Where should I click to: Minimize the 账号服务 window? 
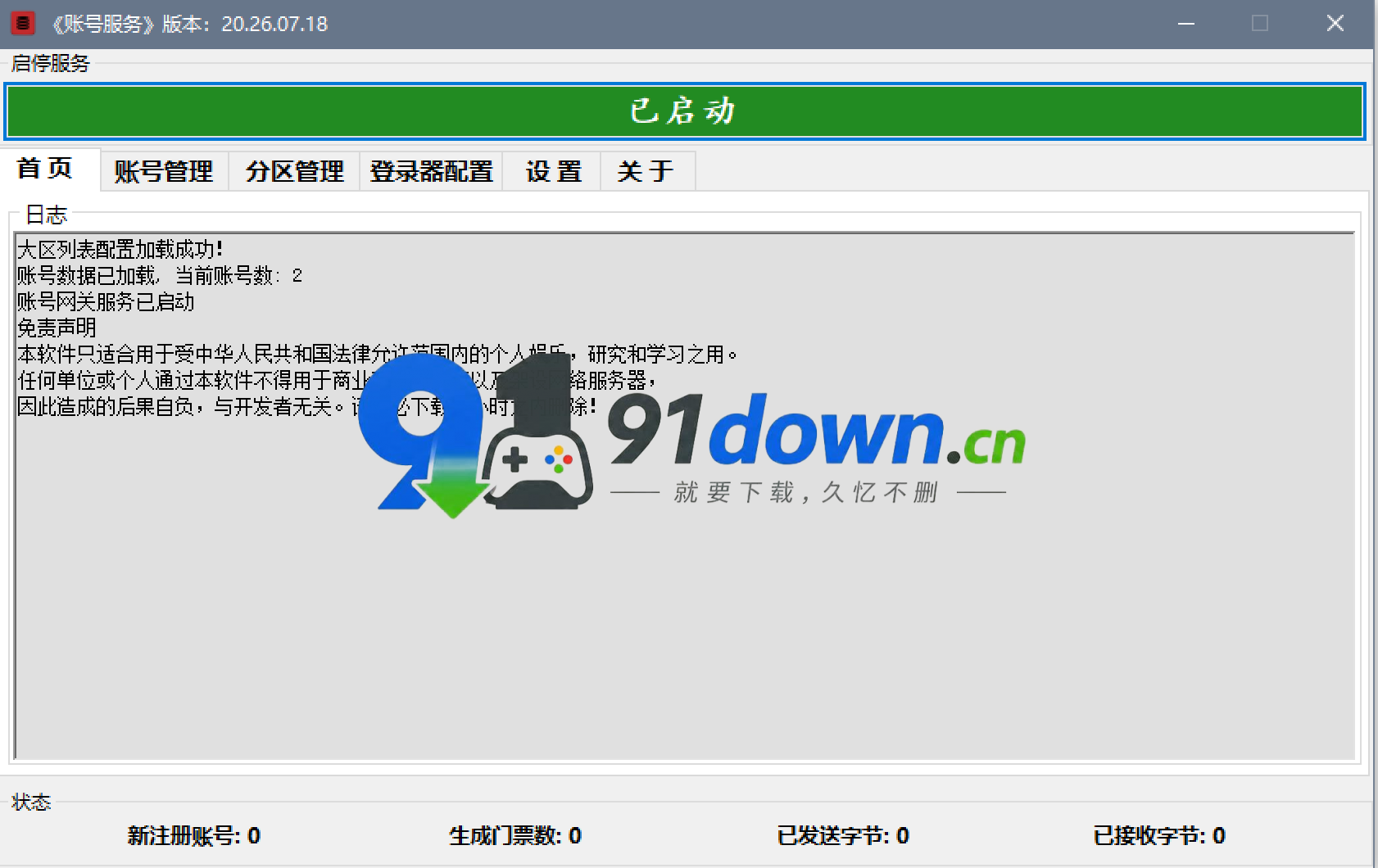click(x=1185, y=24)
